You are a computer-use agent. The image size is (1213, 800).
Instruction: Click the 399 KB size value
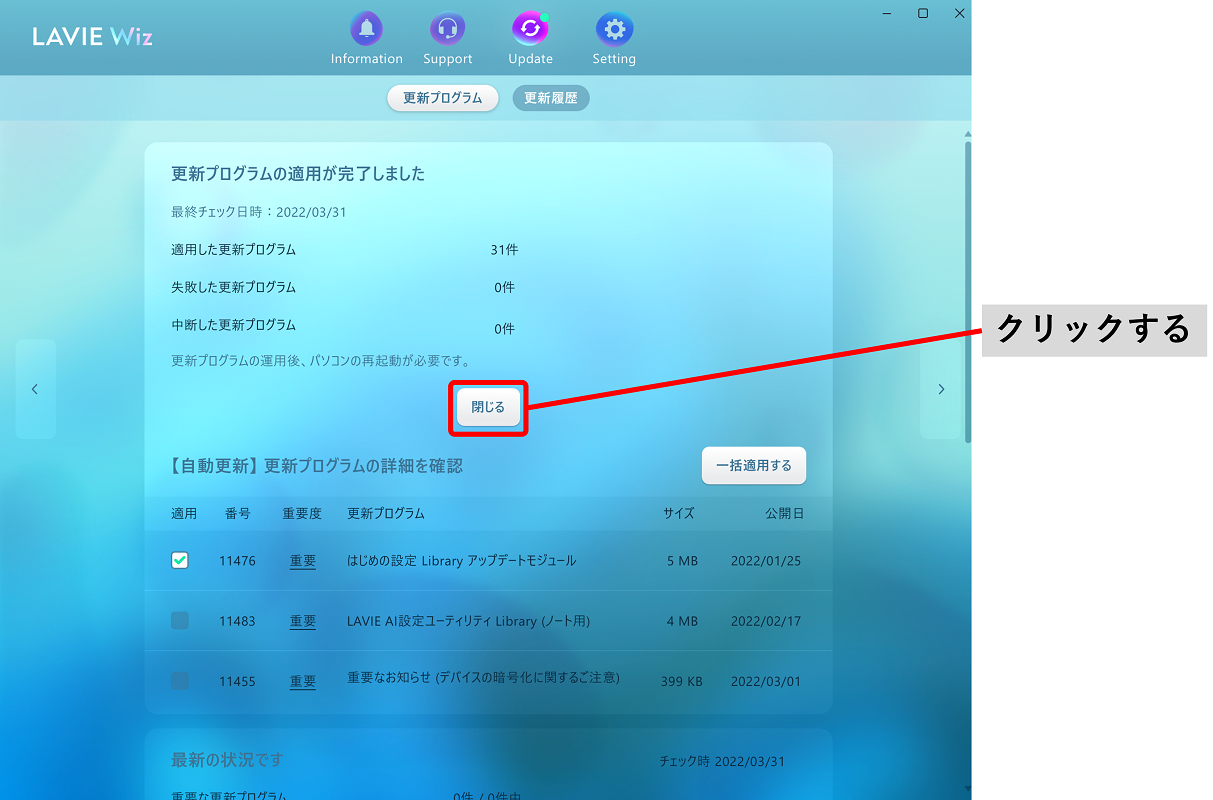[x=682, y=682]
